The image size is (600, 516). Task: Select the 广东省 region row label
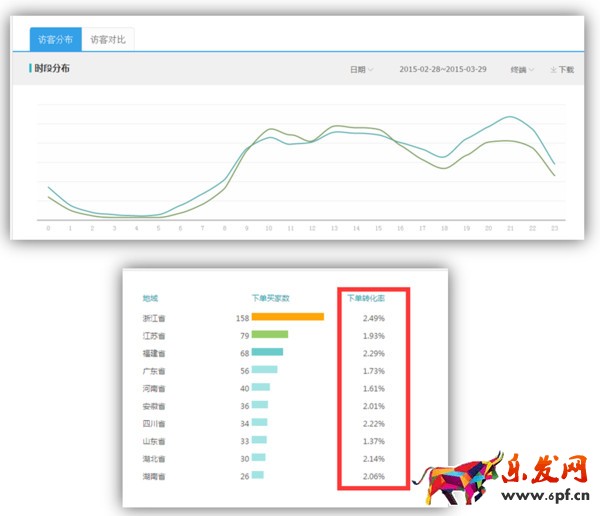tap(154, 370)
